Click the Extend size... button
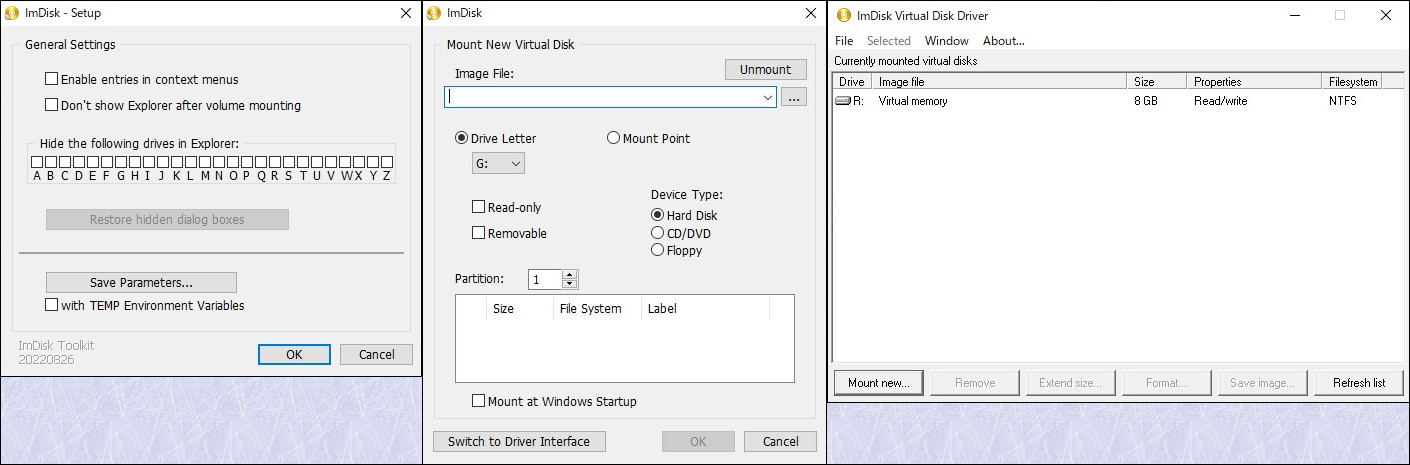Screen dimensions: 1410x465 (x=1070, y=383)
